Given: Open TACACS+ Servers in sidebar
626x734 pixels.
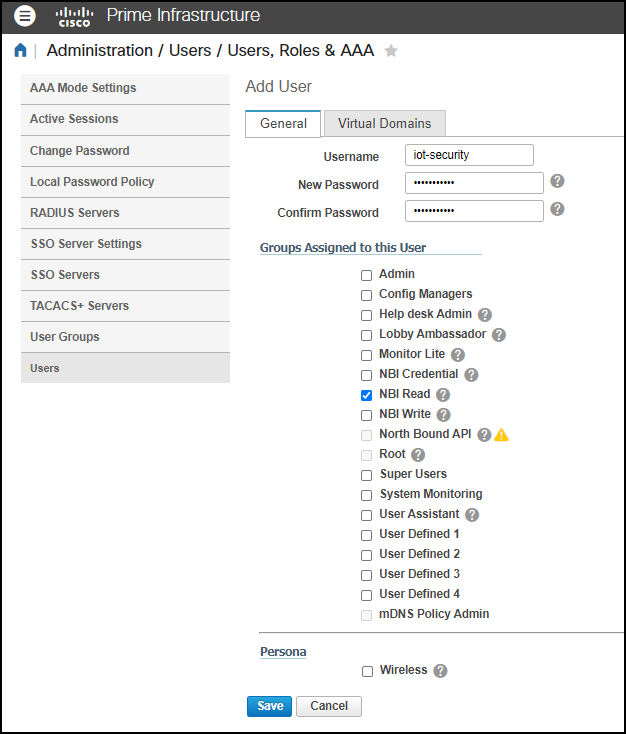Looking at the screenshot, I should pos(125,306).
